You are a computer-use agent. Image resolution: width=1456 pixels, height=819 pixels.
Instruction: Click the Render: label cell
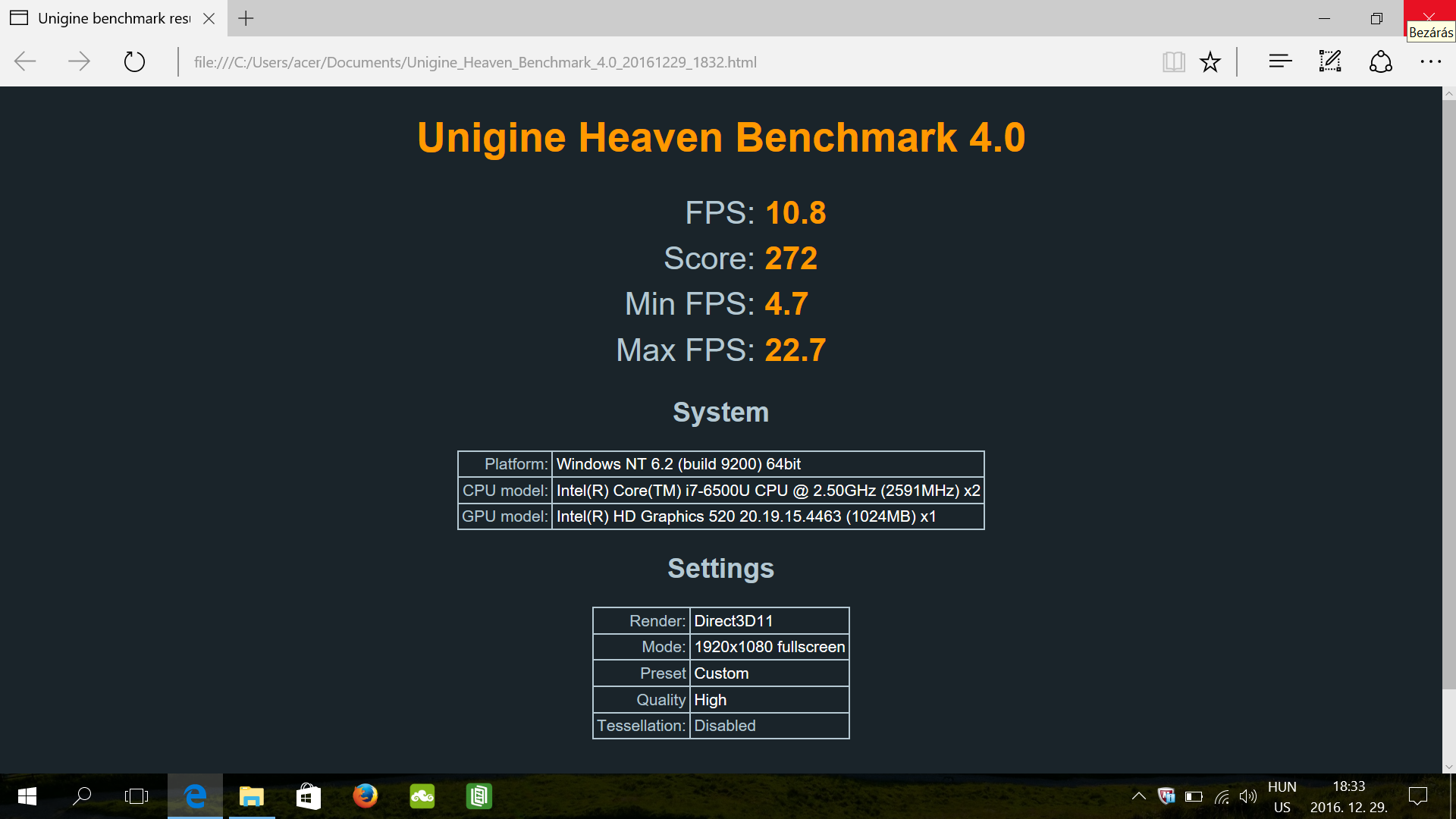[x=642, y=621]
